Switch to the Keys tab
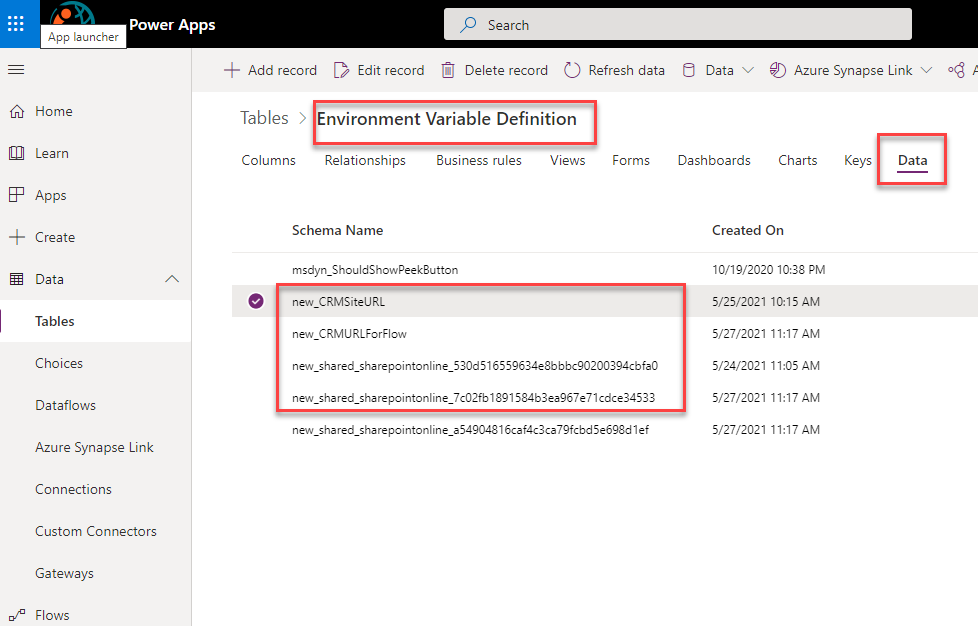Image resolution: width=978 pixels, height=626 pixels. 858,160
